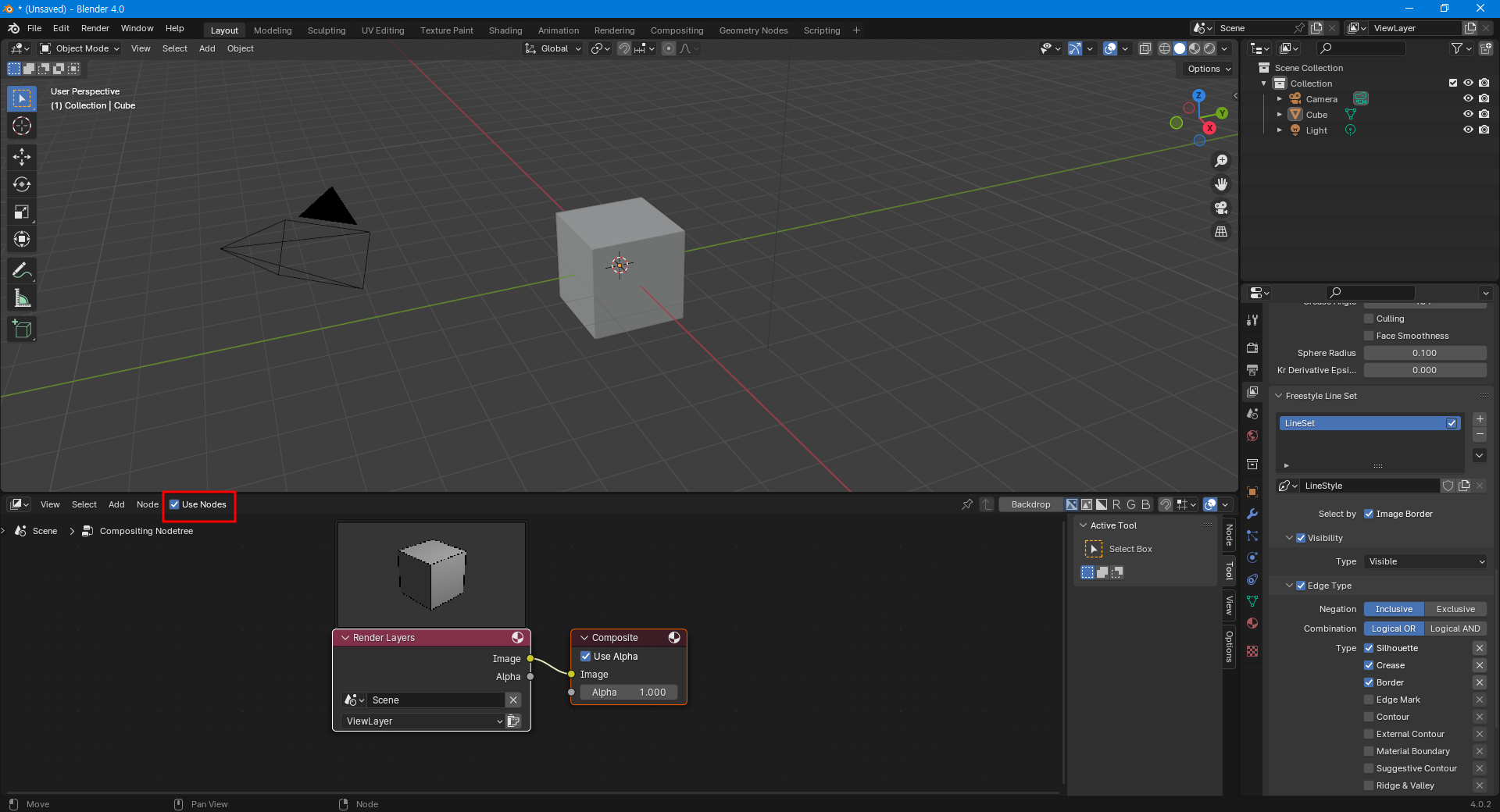Open Global transform orientation dropdown
Screen dimensions: 1500x812
click(x=553, y=48)
